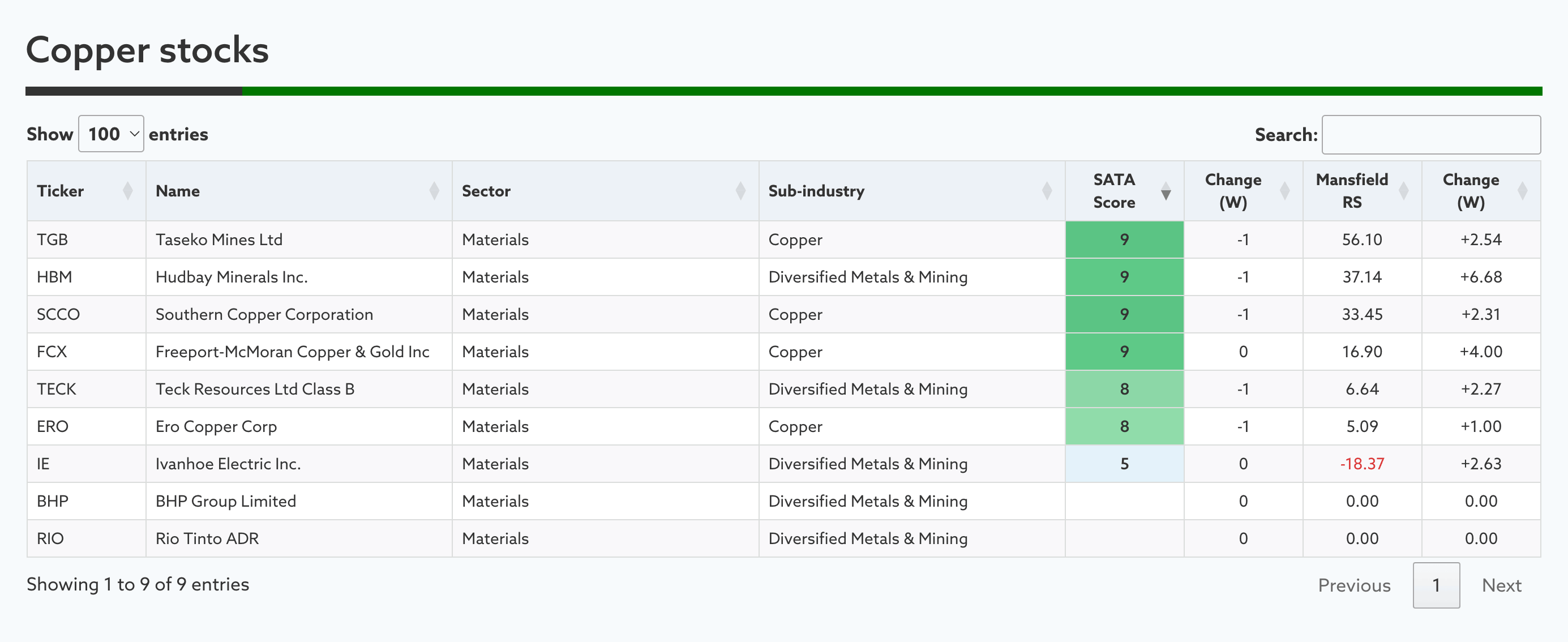This screenshot has height=642, width=1568.
Task: Click Taseko Mines Ltd name
Action: tap(219, 240)
